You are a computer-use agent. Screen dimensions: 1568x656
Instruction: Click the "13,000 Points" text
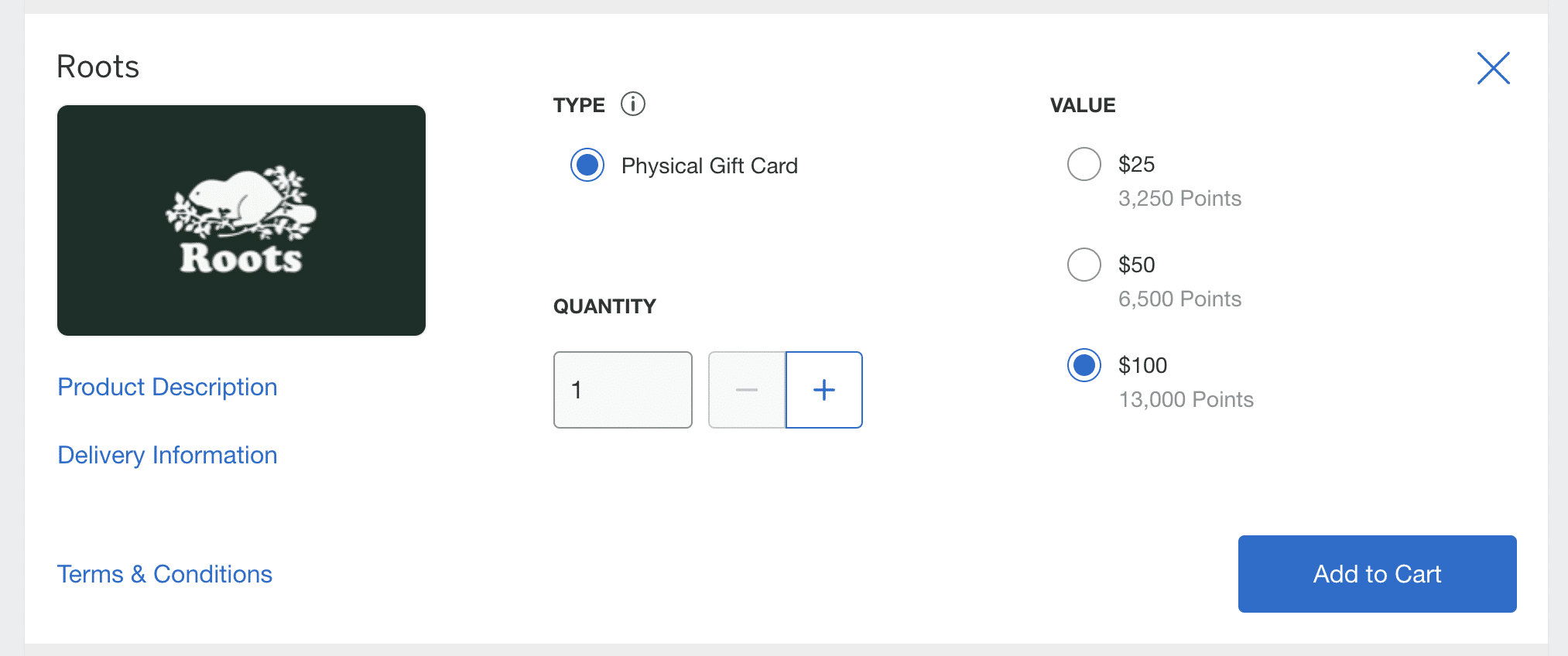click(x=1186, y=400)
